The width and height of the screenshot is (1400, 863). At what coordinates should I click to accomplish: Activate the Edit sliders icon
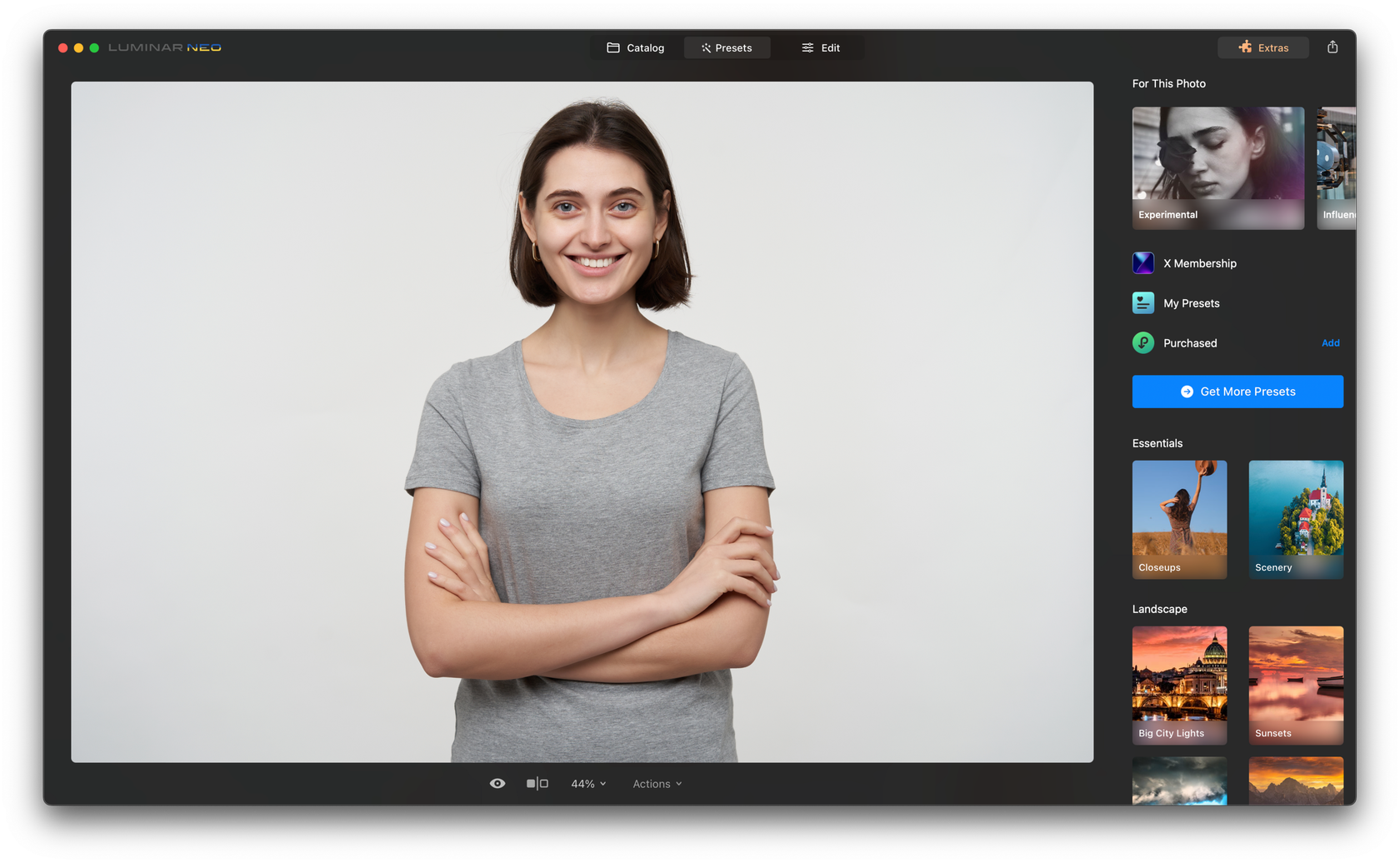pyautogui.click(x=805, y=47)
